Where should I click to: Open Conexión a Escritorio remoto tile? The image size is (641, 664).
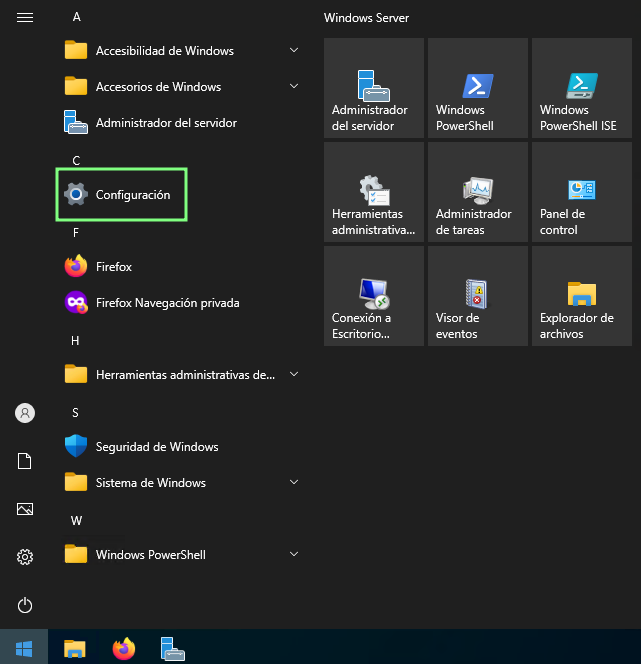[374, 296]
